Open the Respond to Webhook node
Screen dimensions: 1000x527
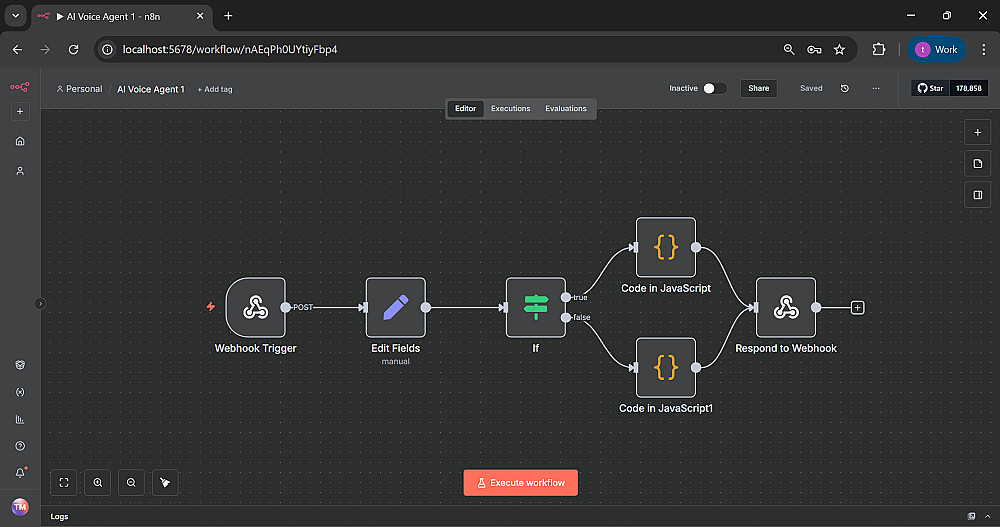[x=785, y=307]
